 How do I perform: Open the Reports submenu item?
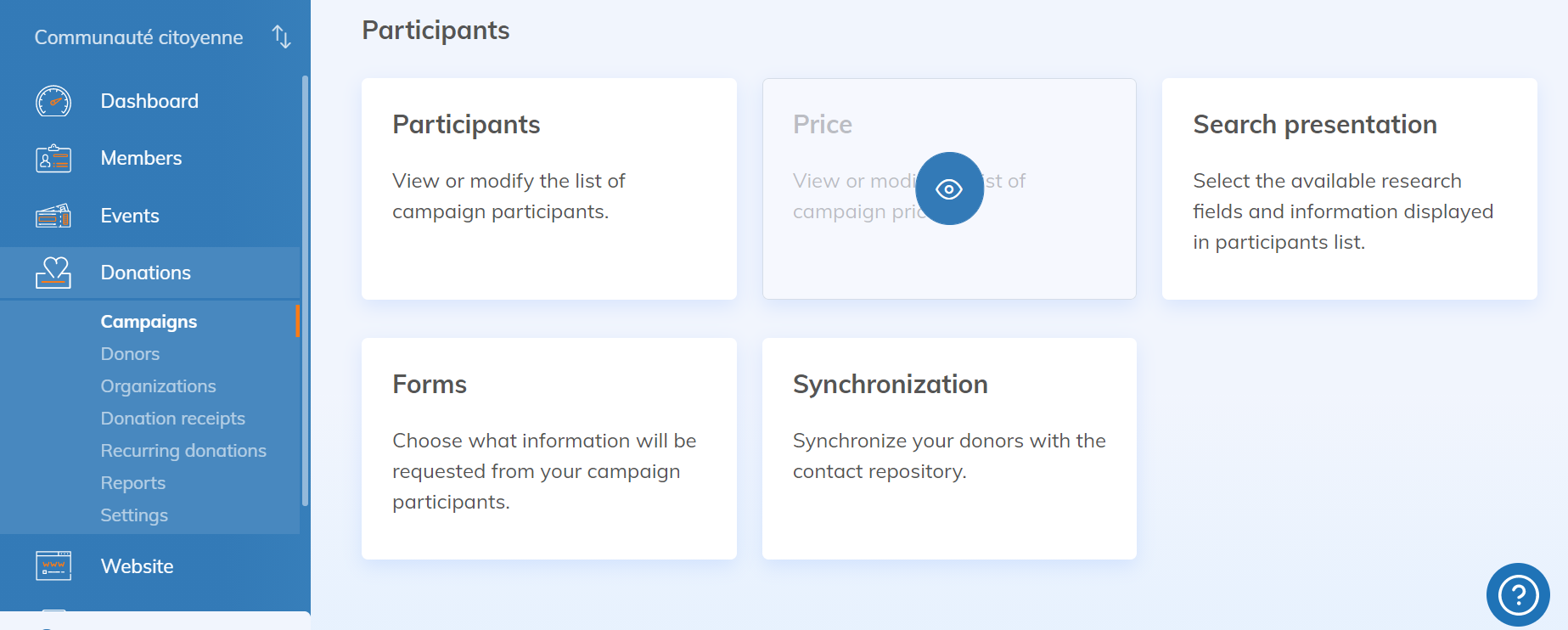pos(132,483)
